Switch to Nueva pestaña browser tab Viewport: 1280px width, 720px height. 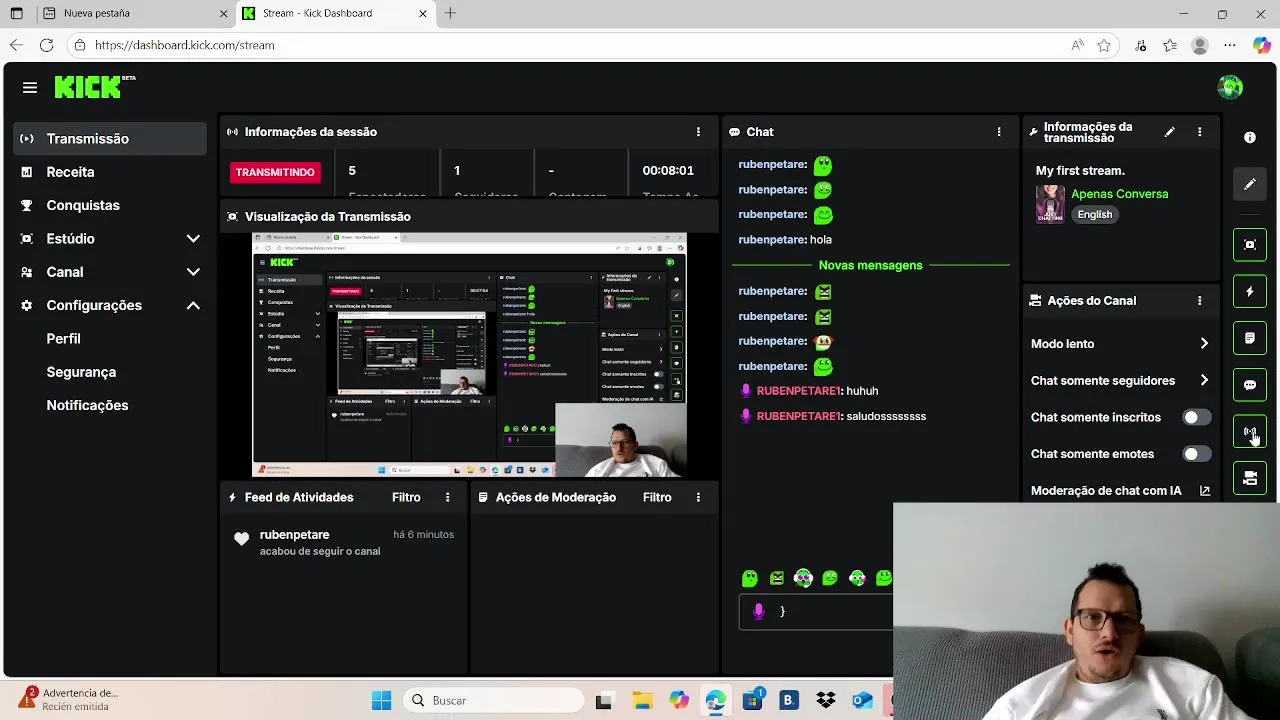point(135,14)
